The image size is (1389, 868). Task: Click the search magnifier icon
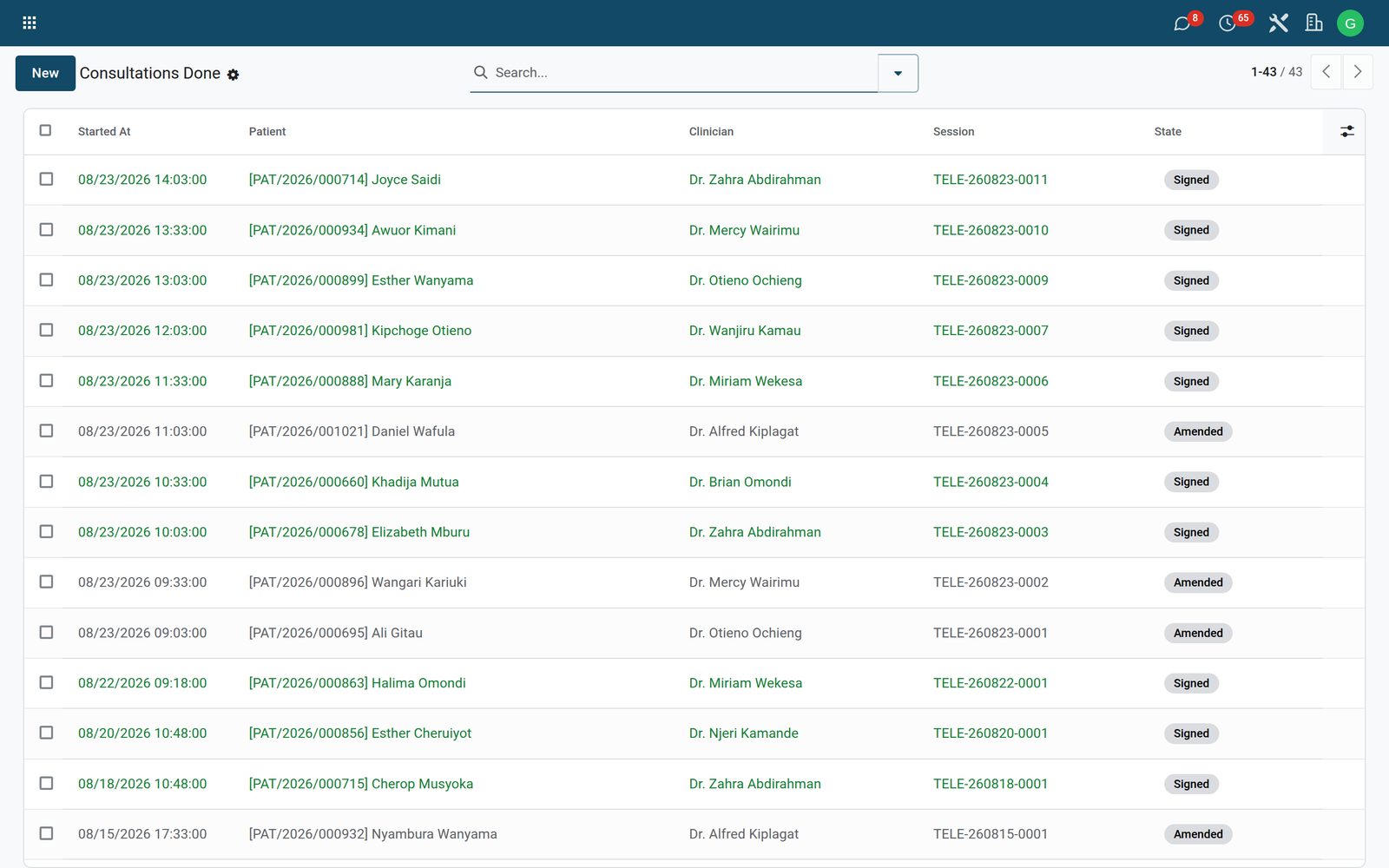pos(480,72)
